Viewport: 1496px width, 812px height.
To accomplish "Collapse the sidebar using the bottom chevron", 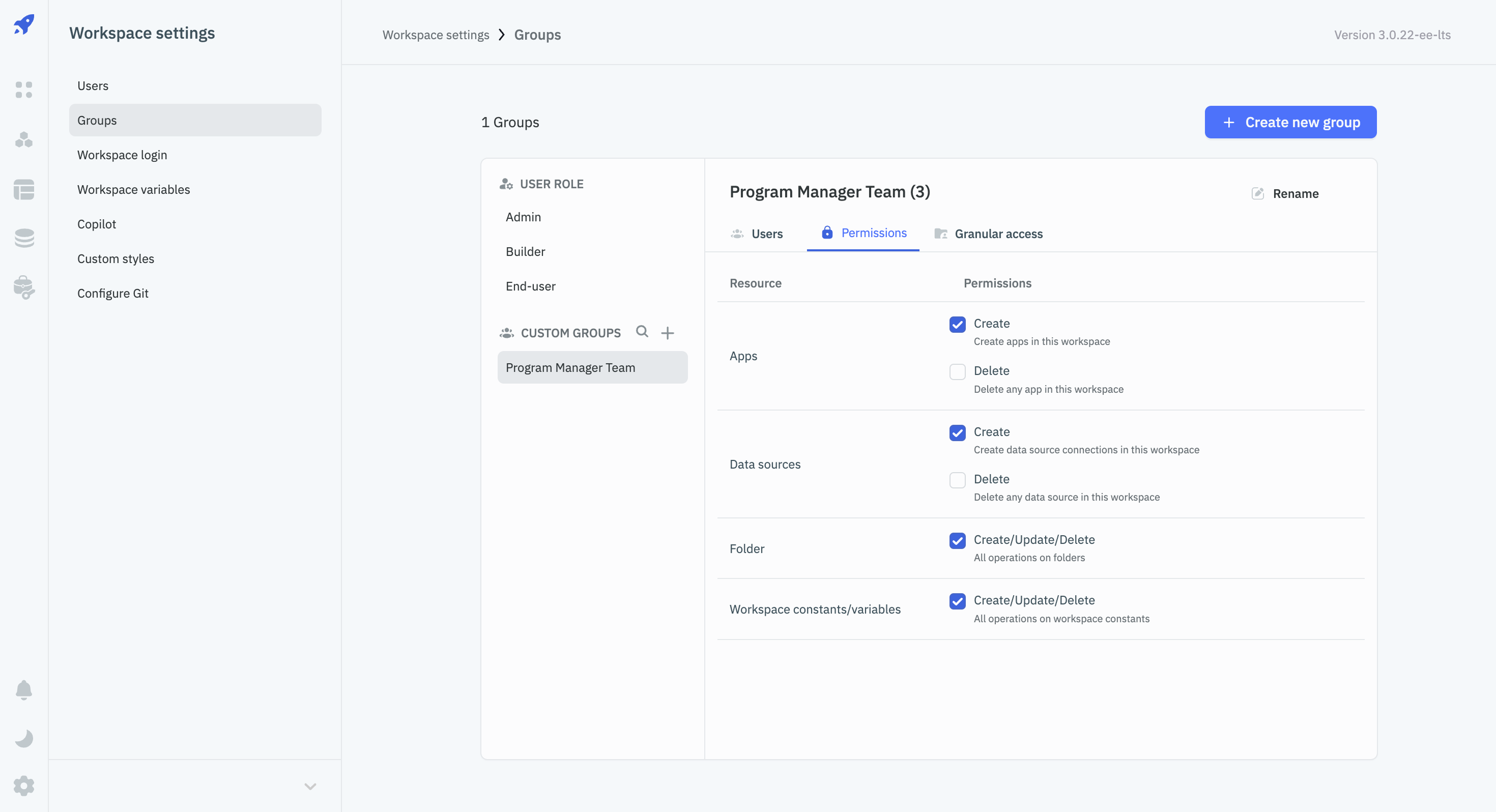I will (x=310, y=786).
